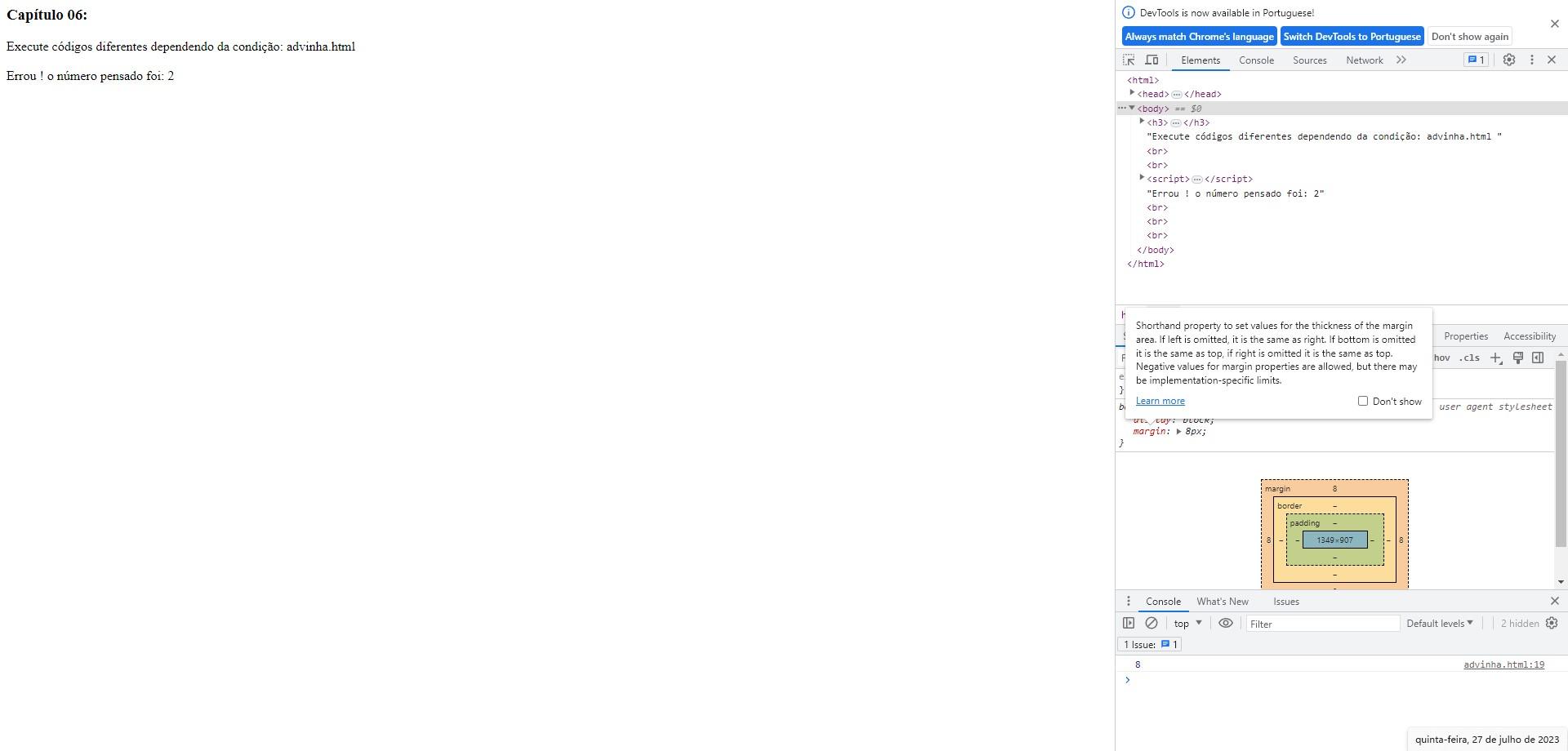Screen dimensions: 1568x751
Task: Click the ellipsis before the body tag
Action: 1122,109
